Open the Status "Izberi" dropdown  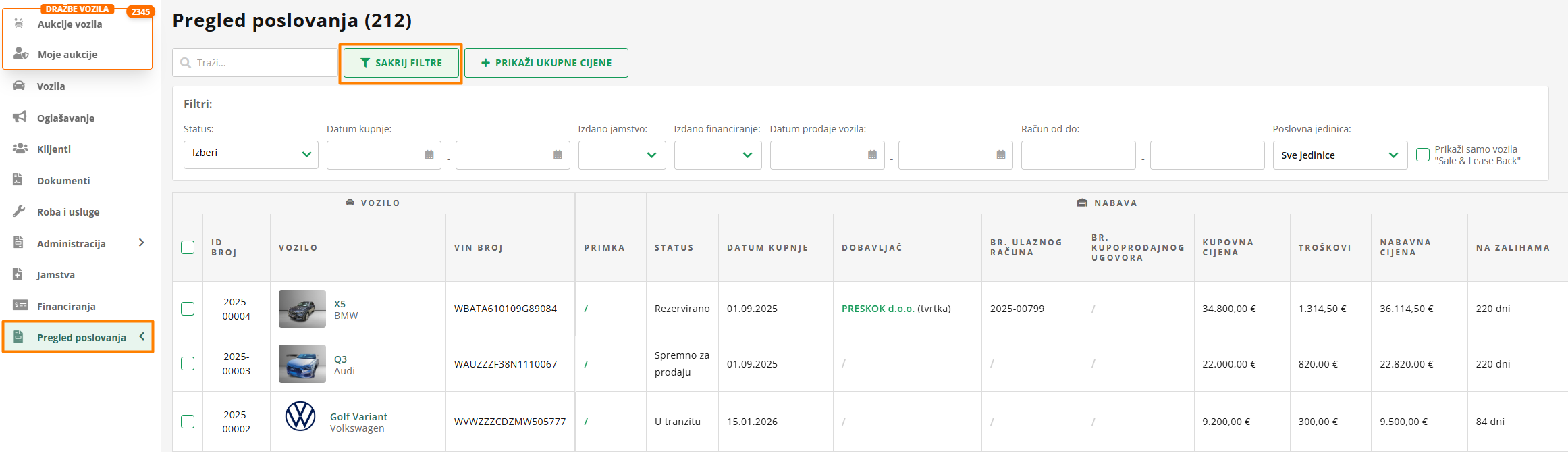point(250,155)
